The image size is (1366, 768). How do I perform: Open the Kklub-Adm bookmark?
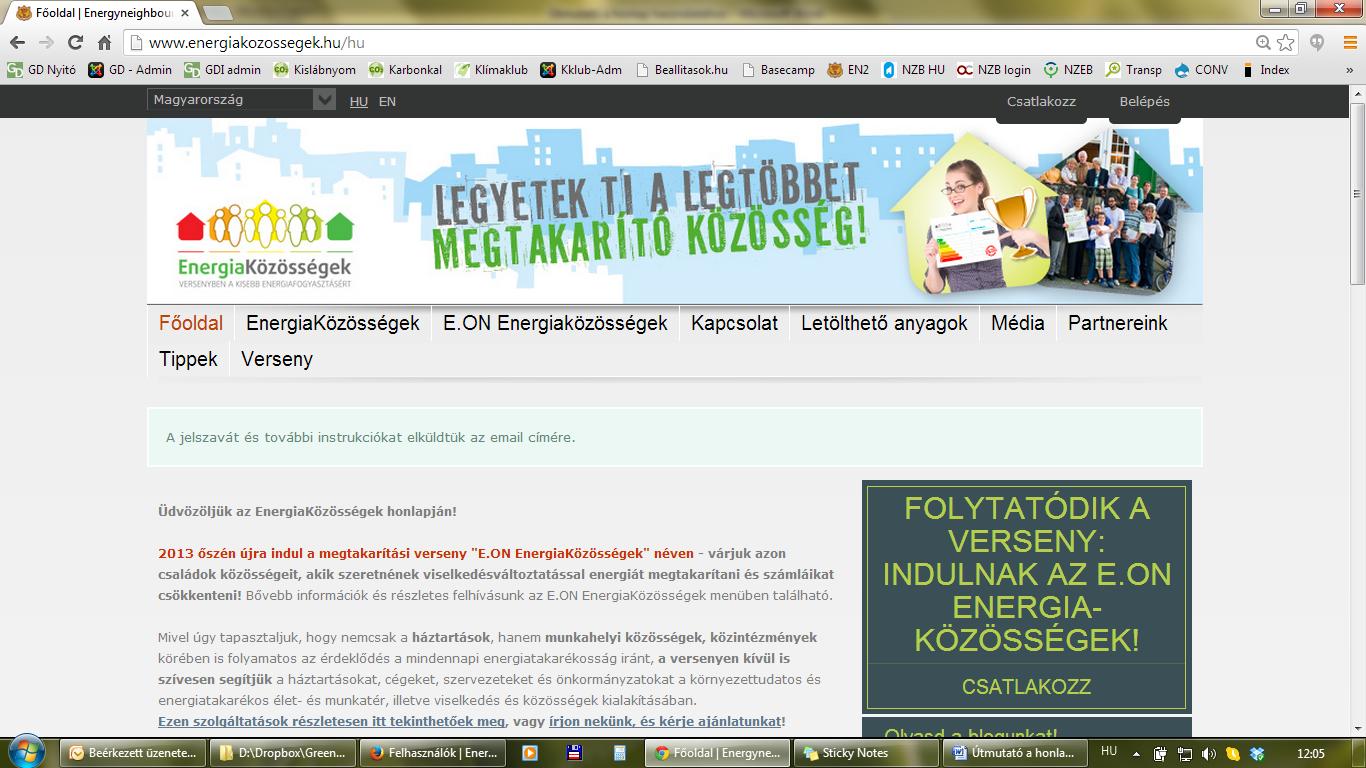(x=581, y=70)
